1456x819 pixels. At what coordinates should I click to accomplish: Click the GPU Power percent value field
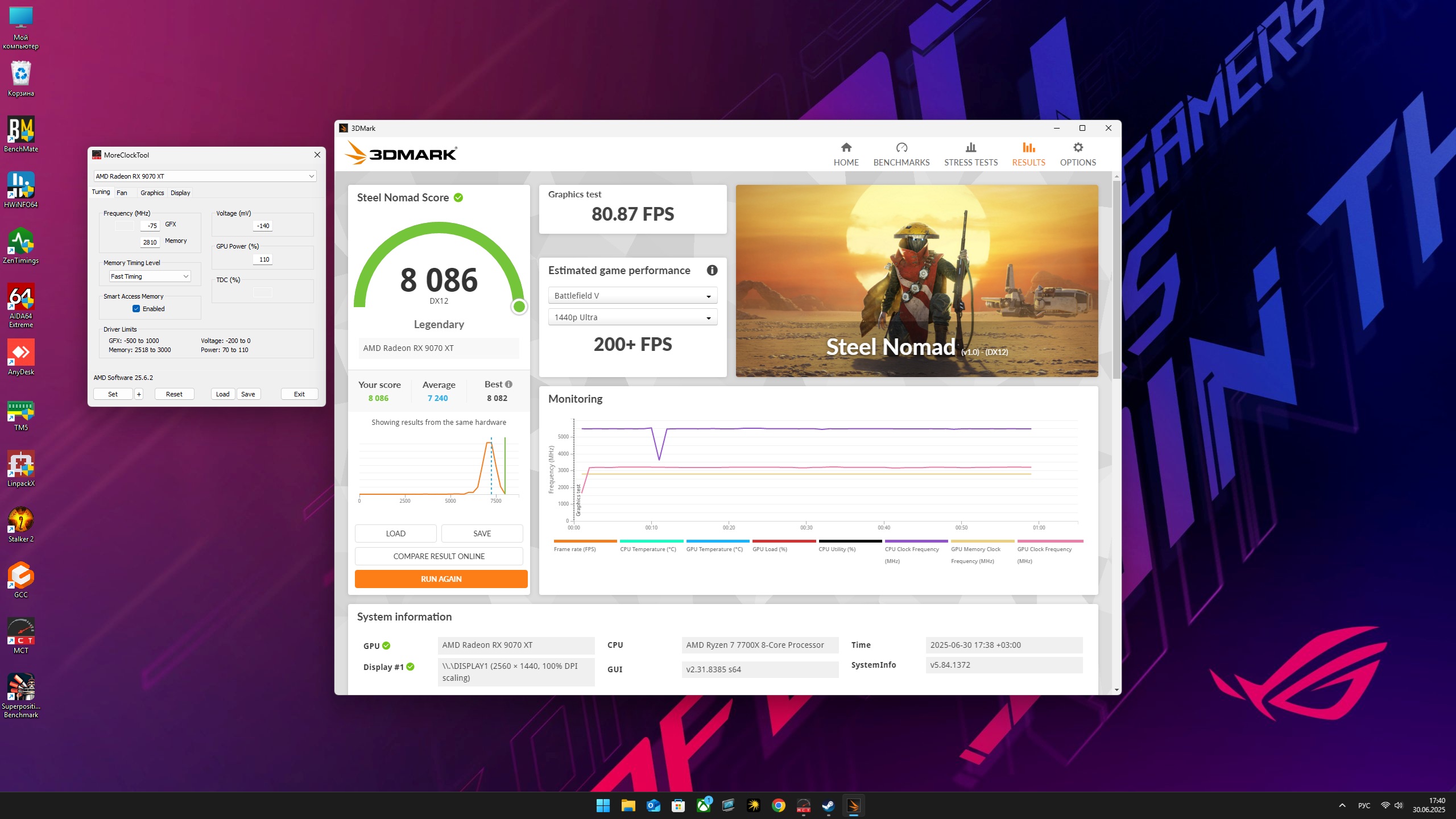(263, 259)
